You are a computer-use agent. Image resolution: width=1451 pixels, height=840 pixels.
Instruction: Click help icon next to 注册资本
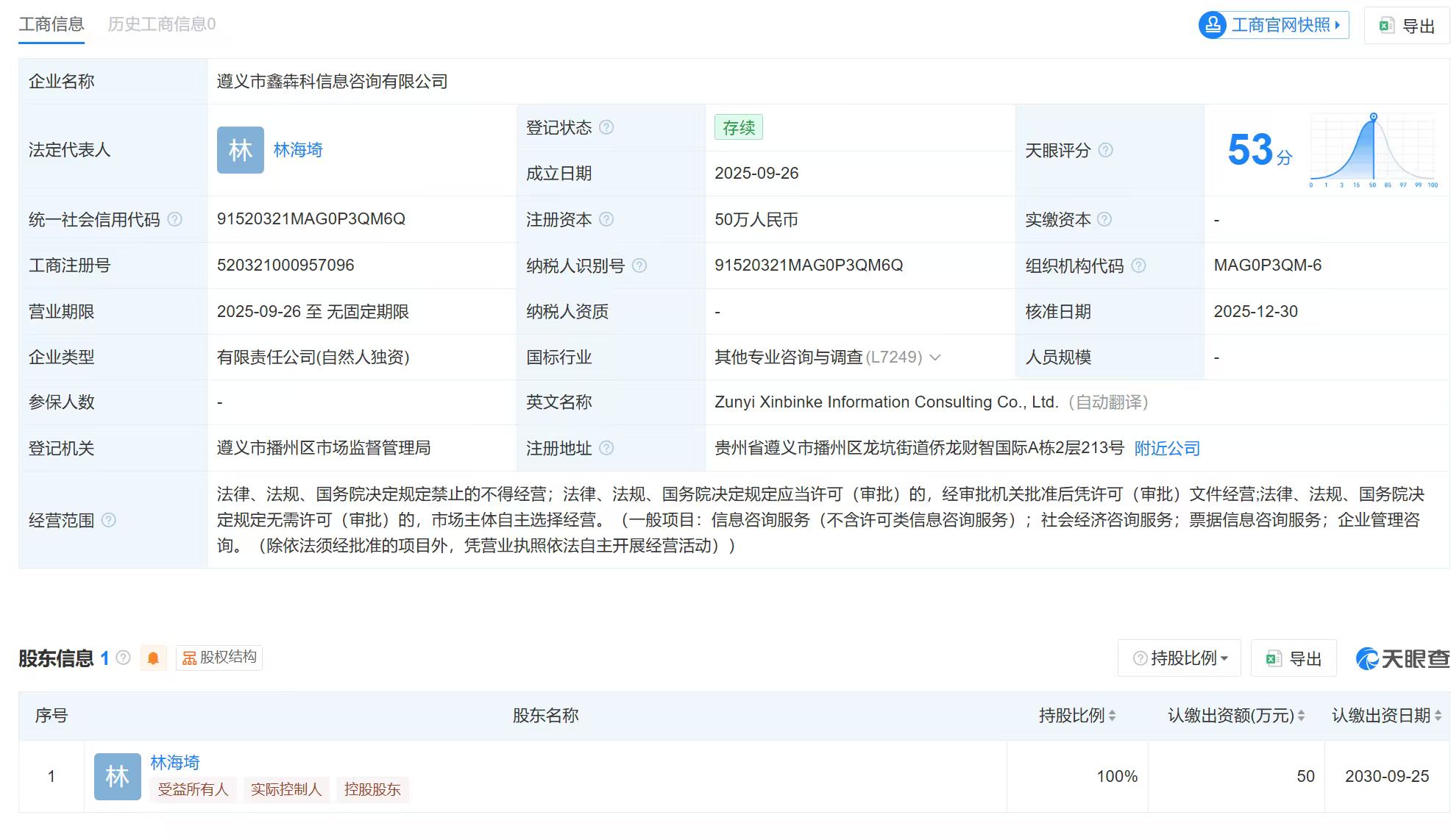(x=606, y=219)
